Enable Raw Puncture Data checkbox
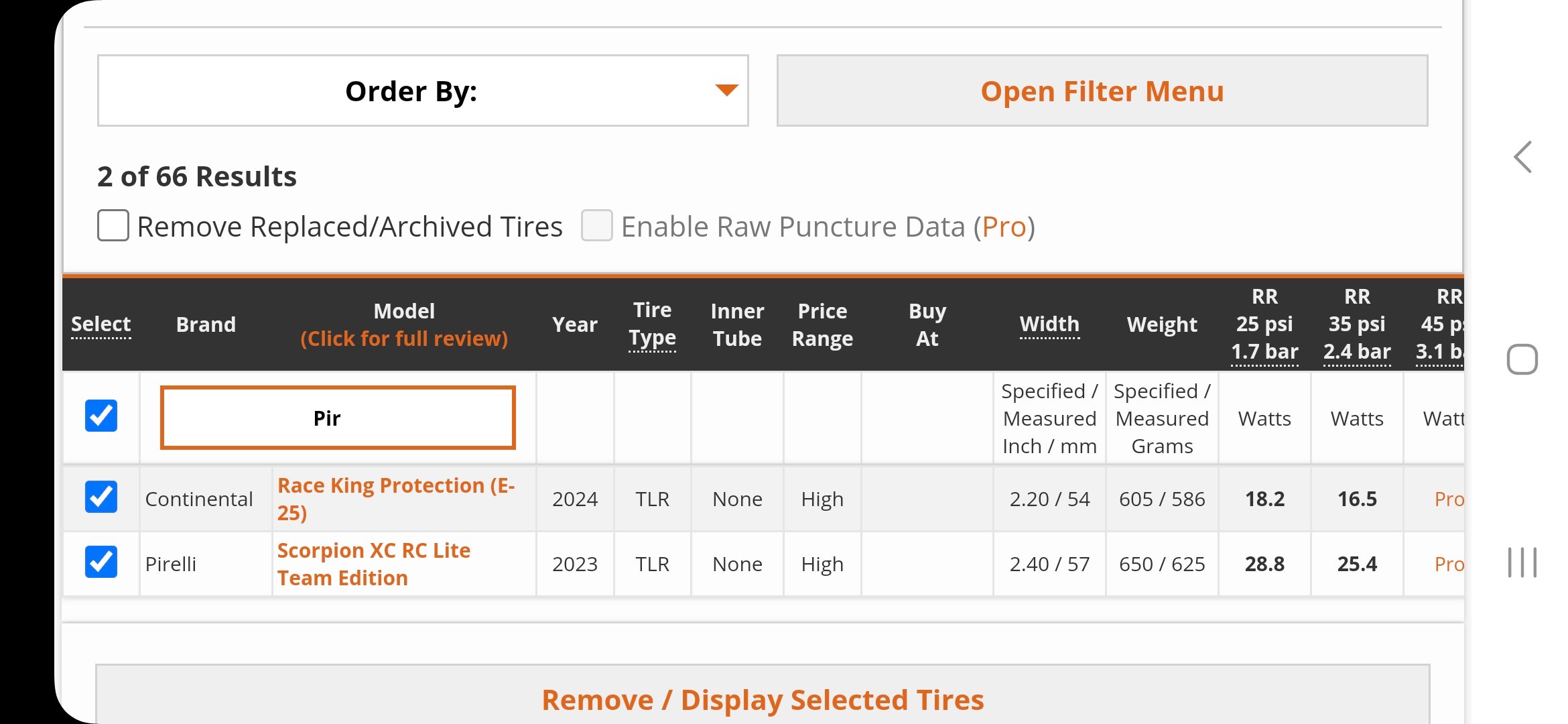The width and height of the screenshot is (1568, 724). tap(596, 225)
